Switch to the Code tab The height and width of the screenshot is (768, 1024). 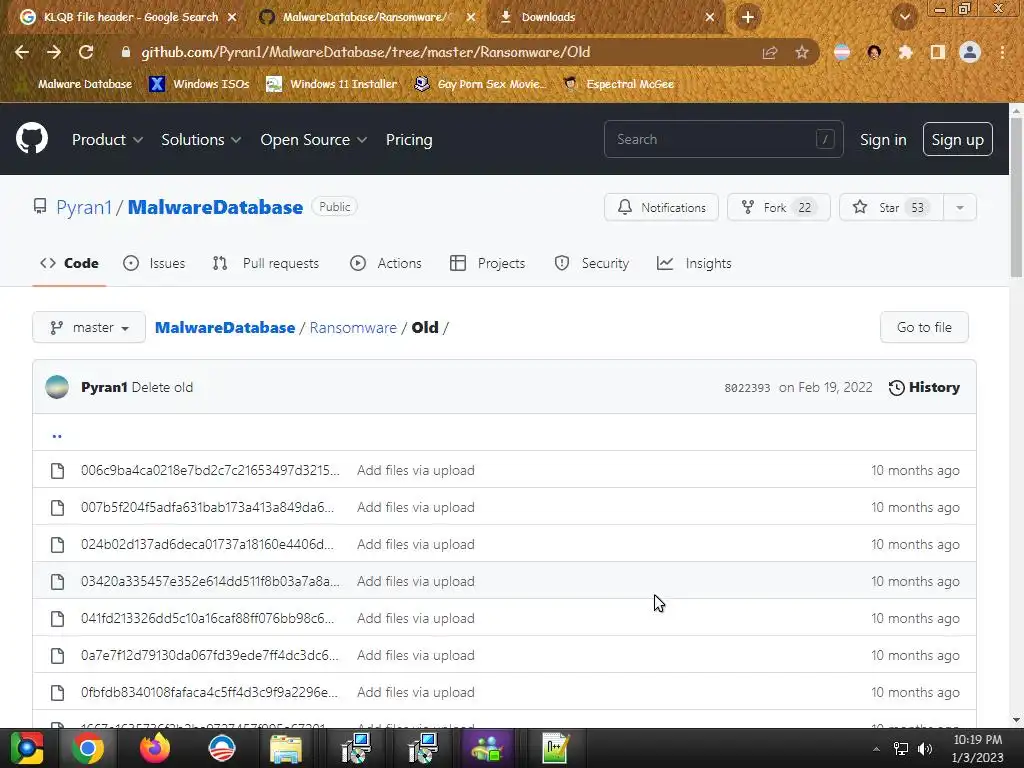[x=69, y=263]
